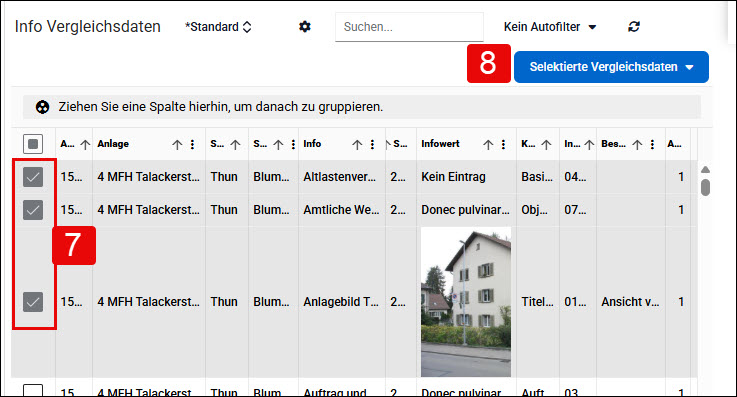Click sort arrow in K... column header
The height and width of the screenshot is (397, 737).
pos(546,144)
